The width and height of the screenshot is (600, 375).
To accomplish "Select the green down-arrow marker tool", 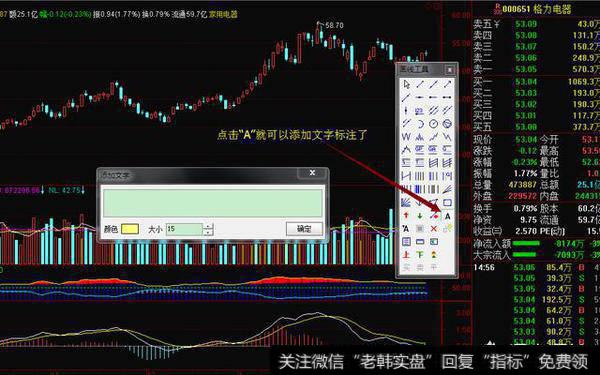I will [x=420, y=216].
